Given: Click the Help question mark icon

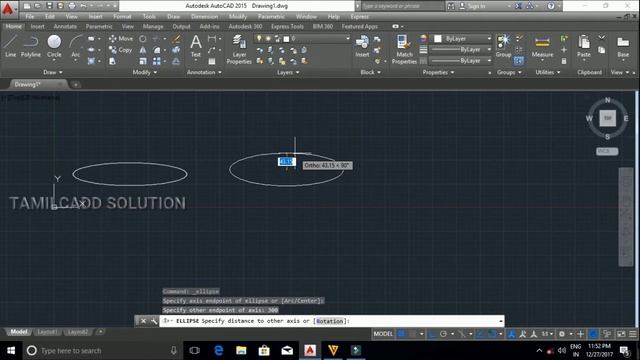Looking at the screenshot, I should (551, 6).
